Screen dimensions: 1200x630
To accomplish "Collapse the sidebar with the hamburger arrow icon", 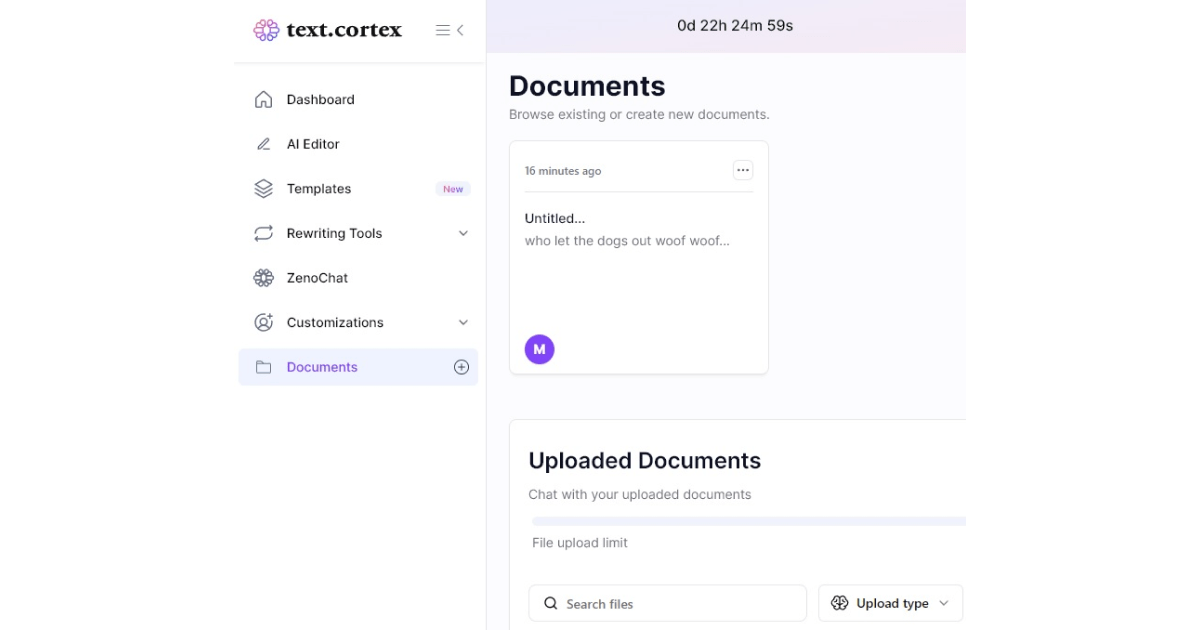I will click(x=450, y=30).
